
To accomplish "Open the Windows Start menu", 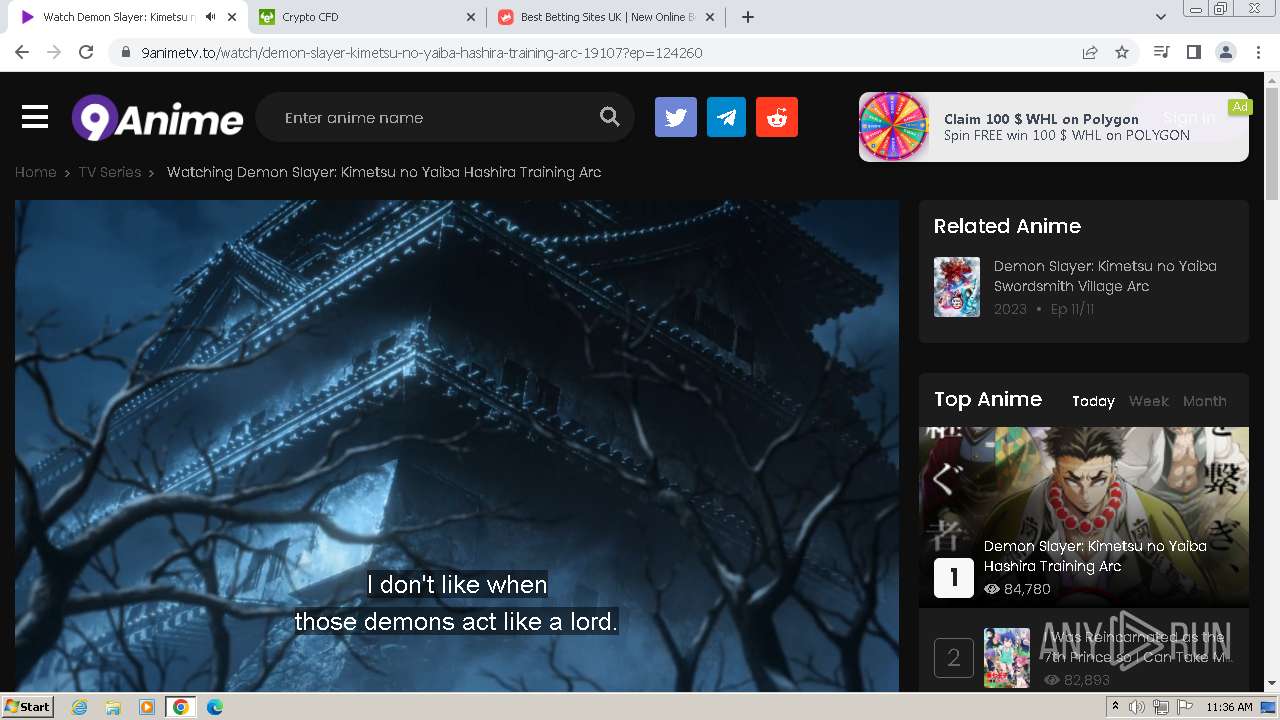I will click(27, 707).
